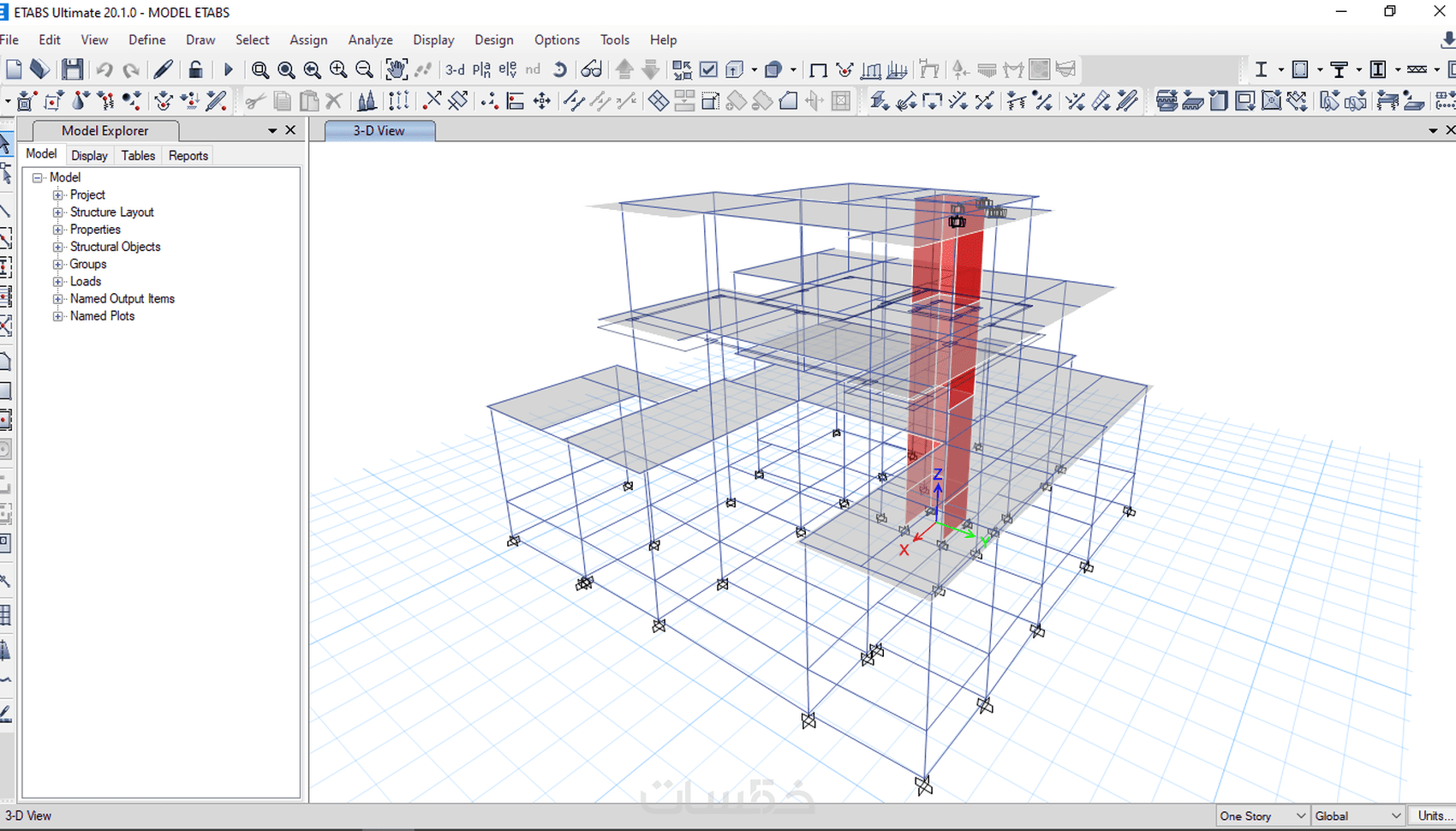Image resolution: width=1456 pixels, height=831 pixels.
Task: Open the Model Explorer panel options arrow
Action: [x=272, y=130]
